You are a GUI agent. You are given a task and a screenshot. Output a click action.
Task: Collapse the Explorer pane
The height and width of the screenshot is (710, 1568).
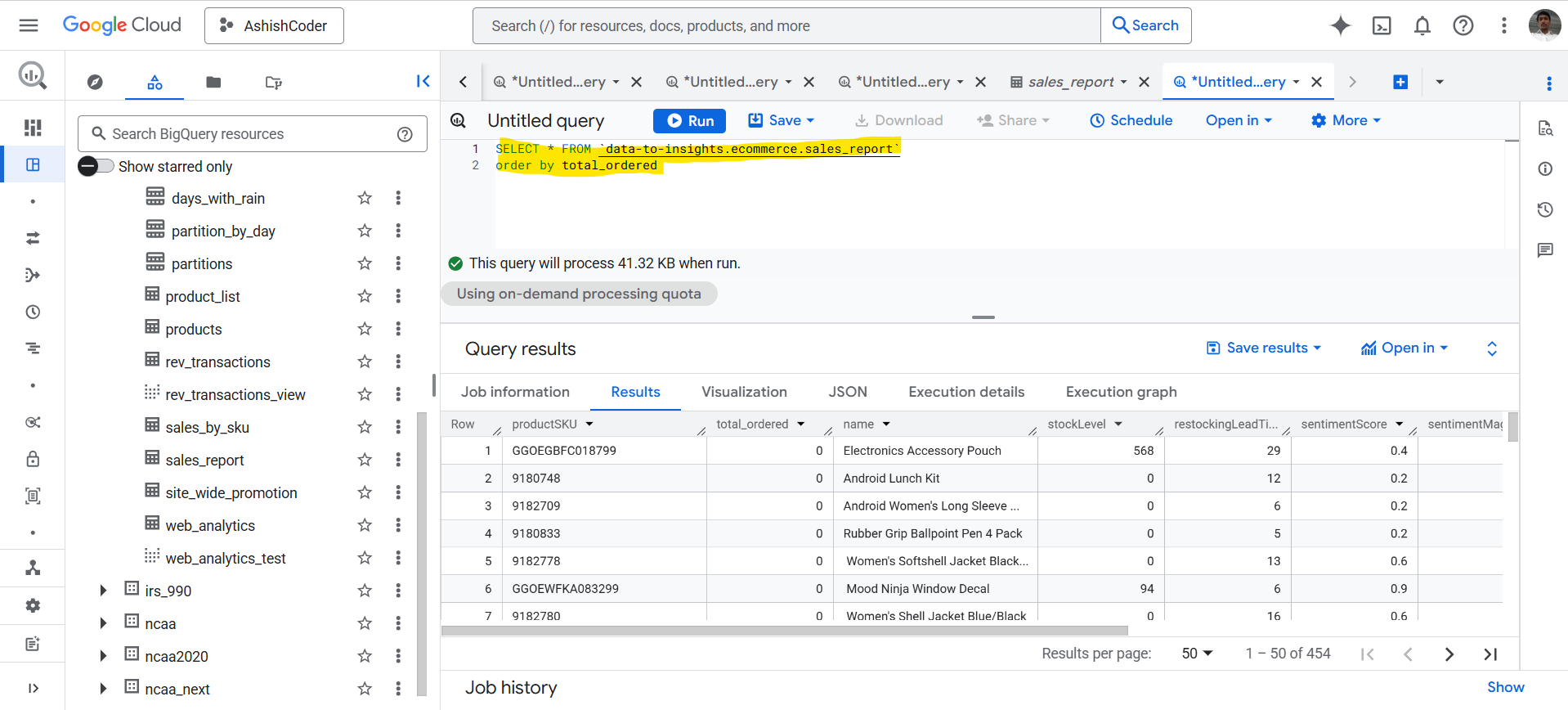(423, 81)
